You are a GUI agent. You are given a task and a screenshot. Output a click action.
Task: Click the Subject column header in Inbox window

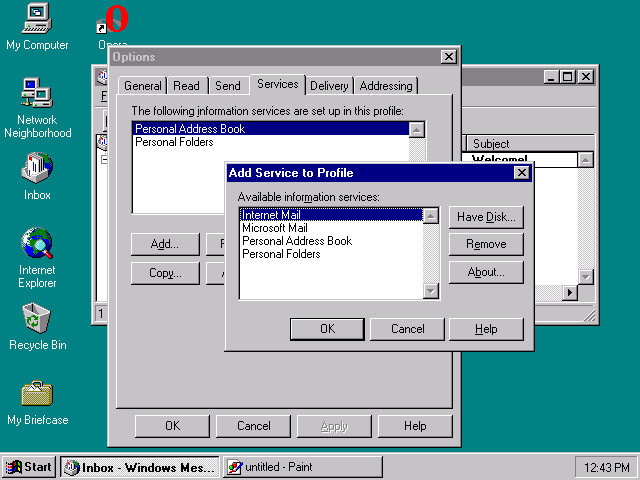click(529, 144)
